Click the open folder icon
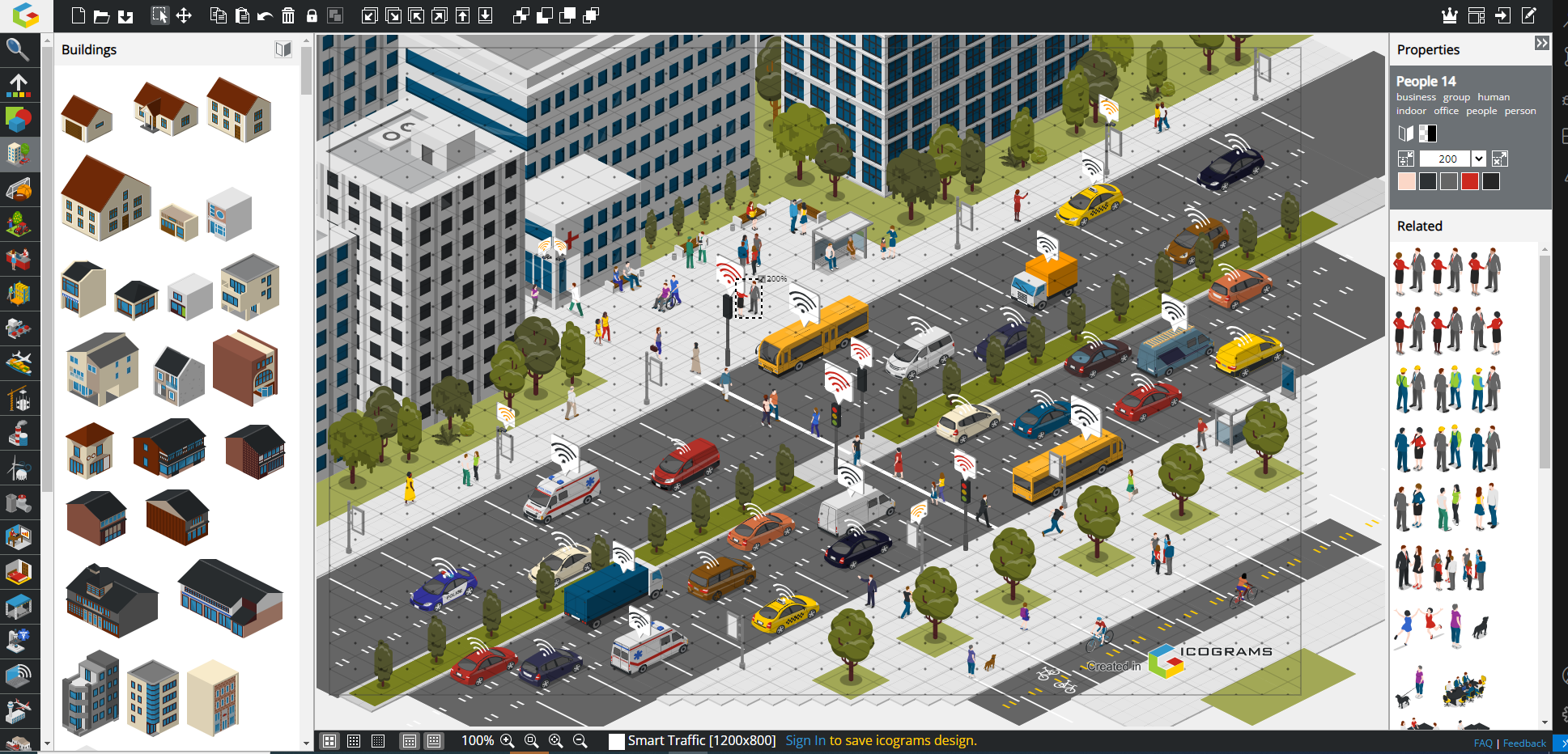The width and height of the screenshot is (1568, 754). [x=101, y=15]
